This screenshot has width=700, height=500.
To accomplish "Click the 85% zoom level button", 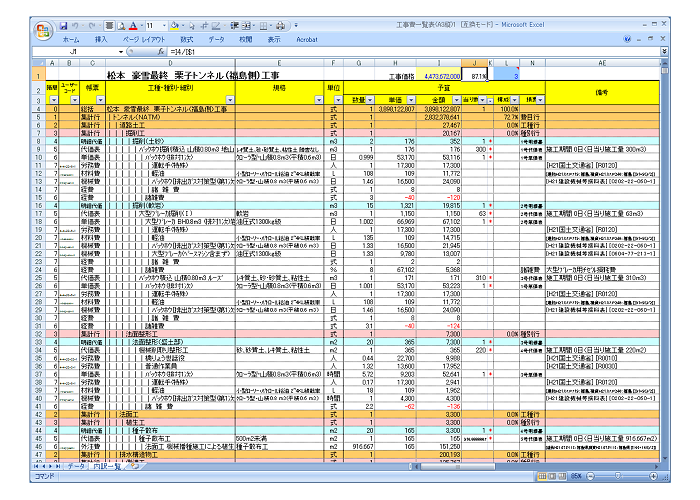I will click(575, 476).
